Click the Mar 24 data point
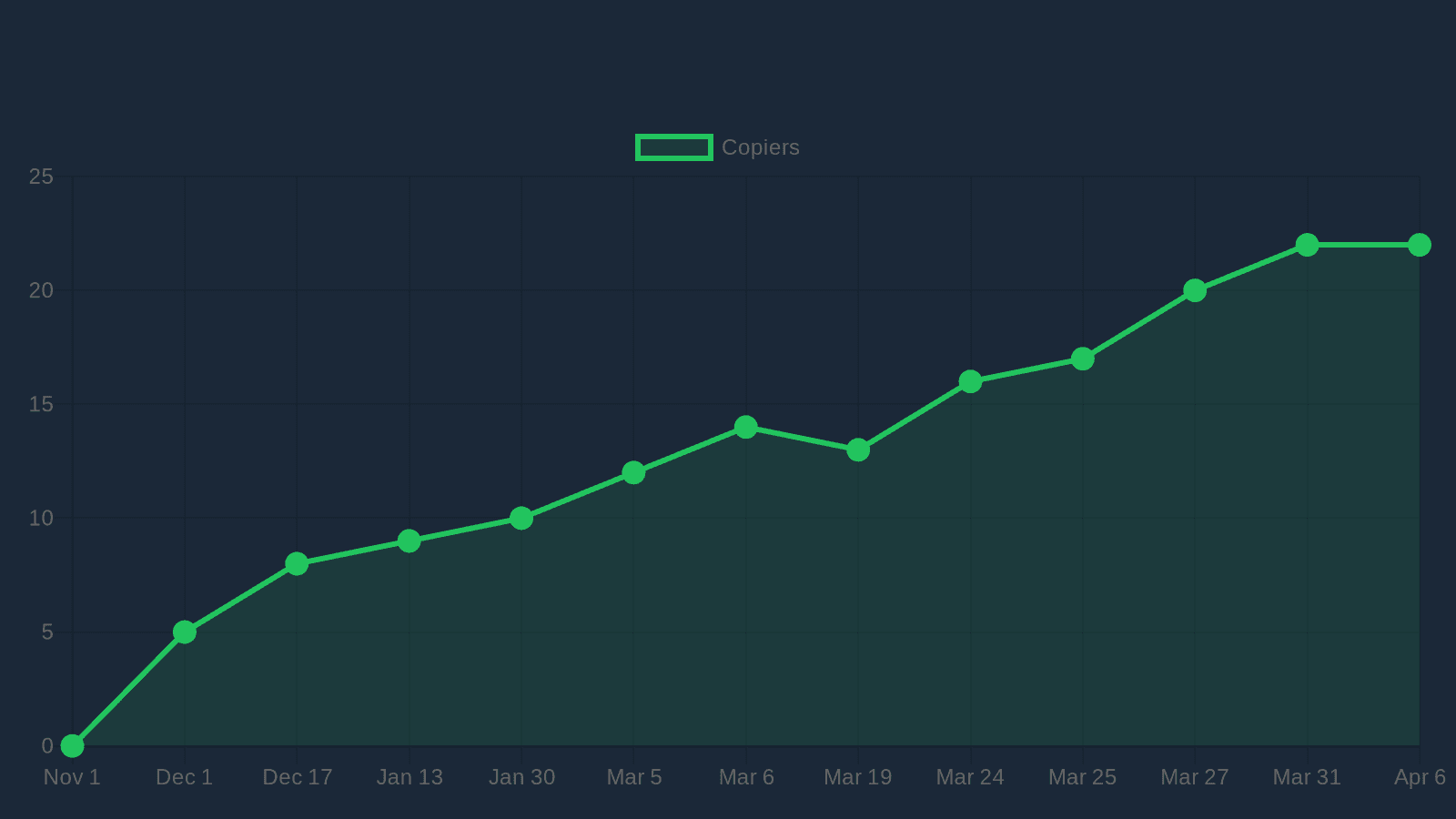 click(x=970, y=380)
